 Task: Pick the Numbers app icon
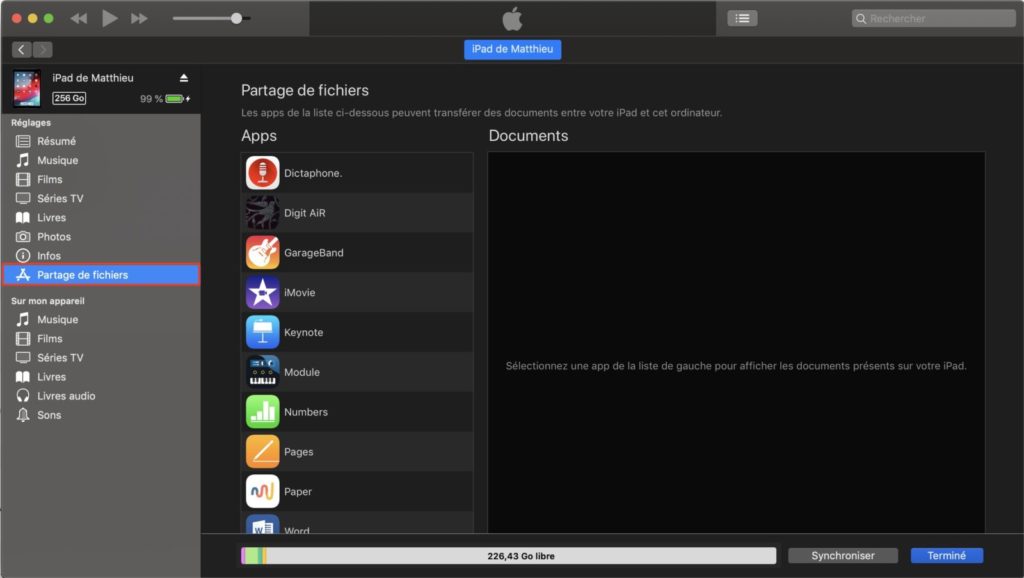click(x=262, y=412)
